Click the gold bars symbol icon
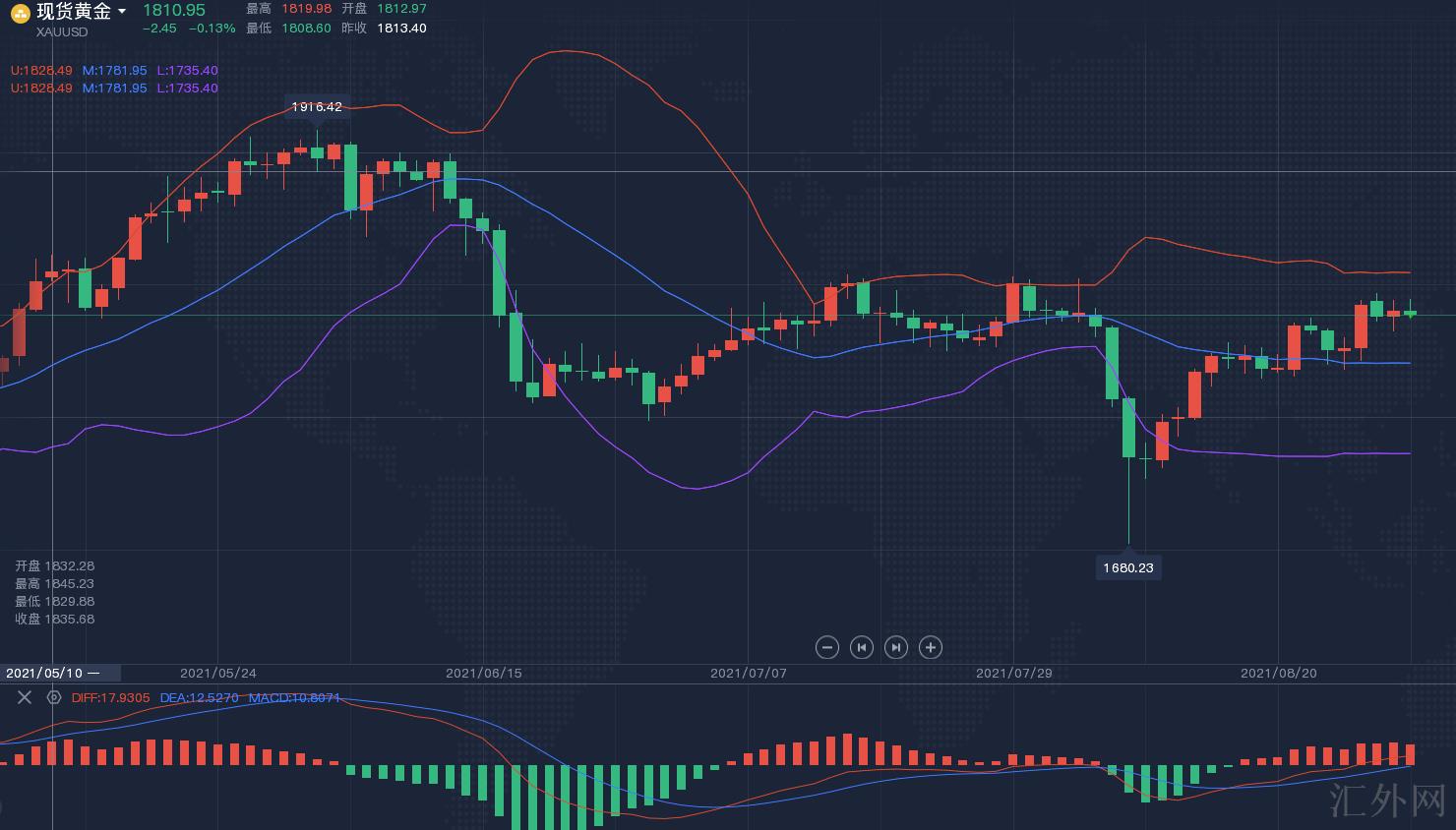This screenshot has width=1456, height=830. point(20,13)
